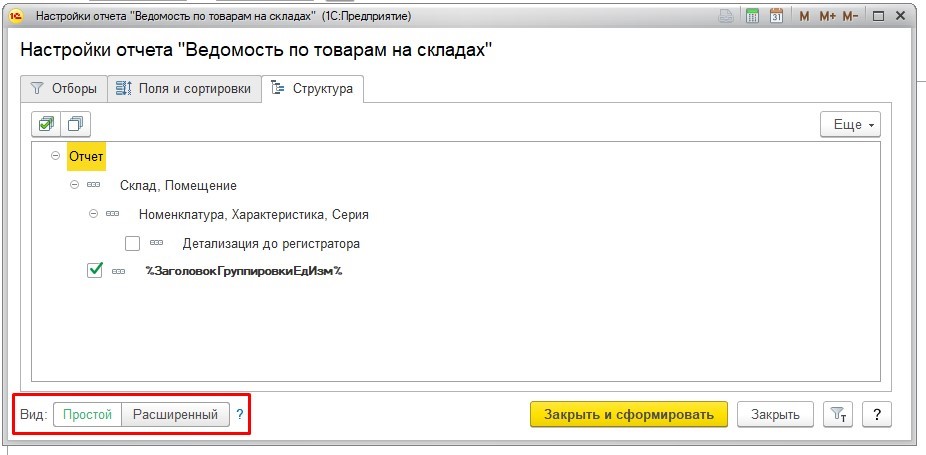This screenshot has width=926, height=455.
Task: Enable the Детализация до регистратора checkbox
Action: click(132, 243)
